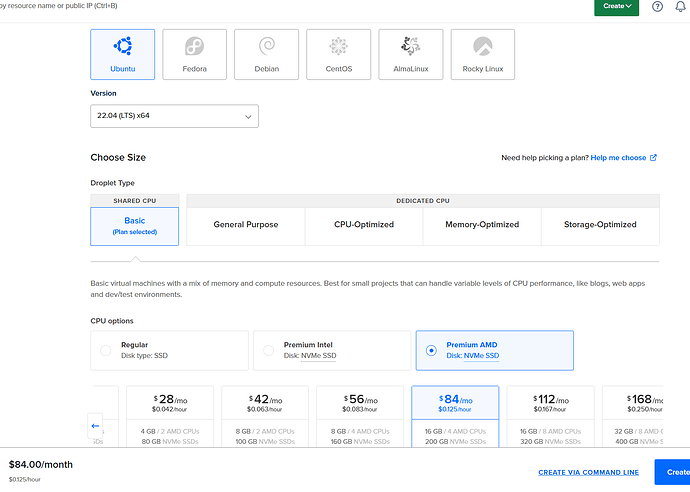The width and height of the screenshot is (690, 492).
Task: Select the Premium AMD radio option
Action: 431,350
